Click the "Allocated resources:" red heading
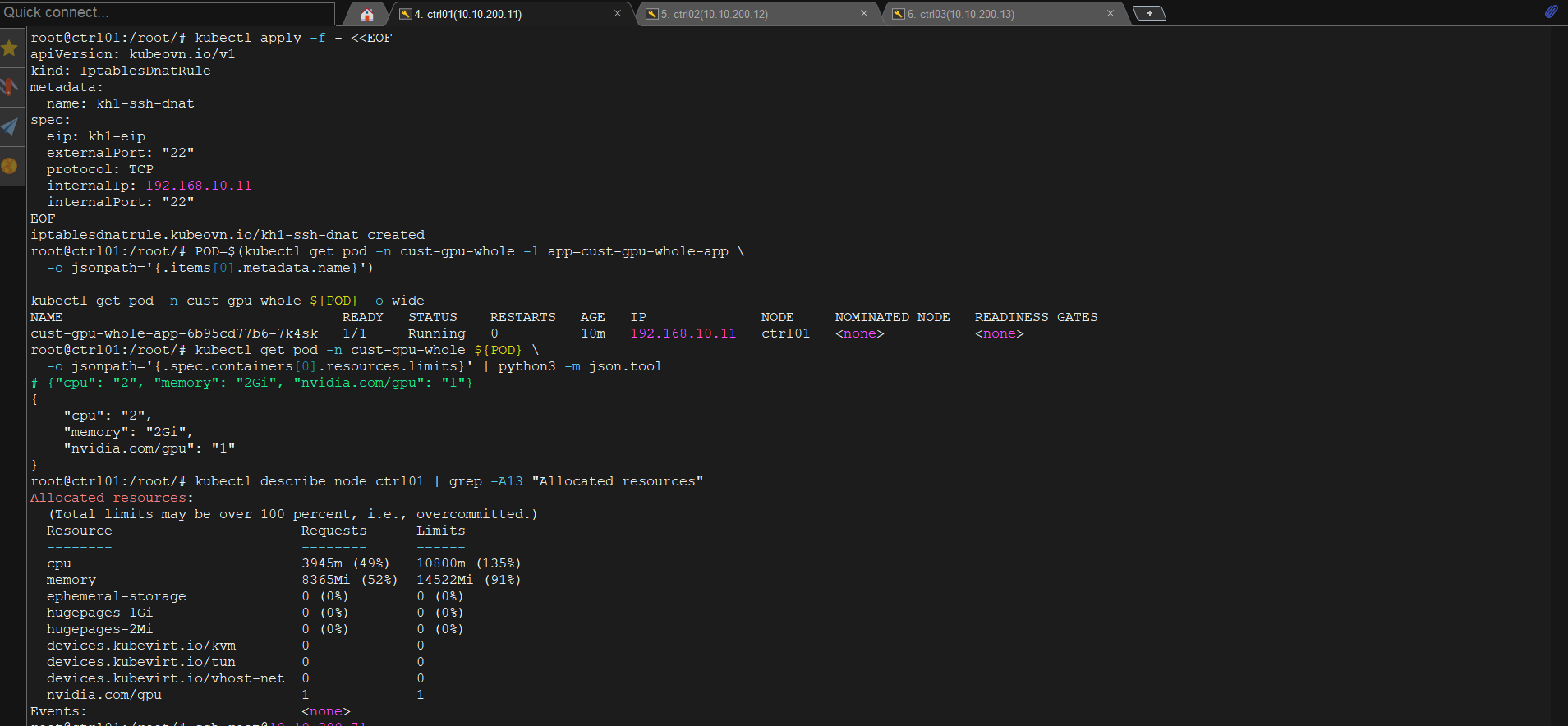The height and width of the screenshot is (726, 1568). pos(112,498)
